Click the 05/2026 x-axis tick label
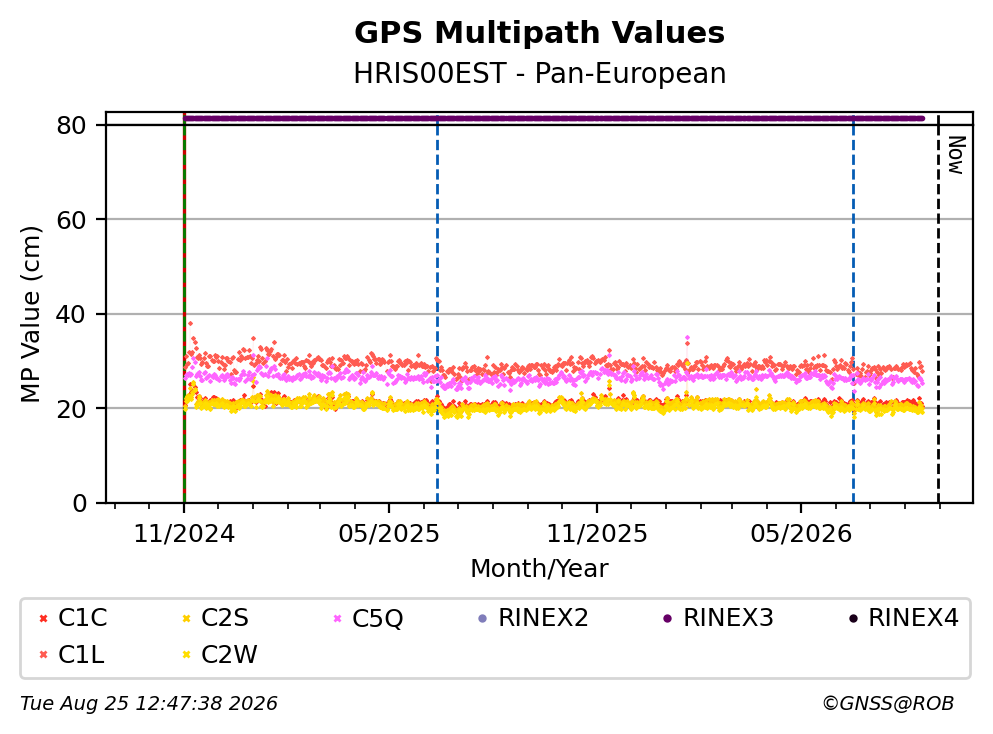The width and height of the screenshot is (993, 734). pyautogui.click(x=801, y=534)
